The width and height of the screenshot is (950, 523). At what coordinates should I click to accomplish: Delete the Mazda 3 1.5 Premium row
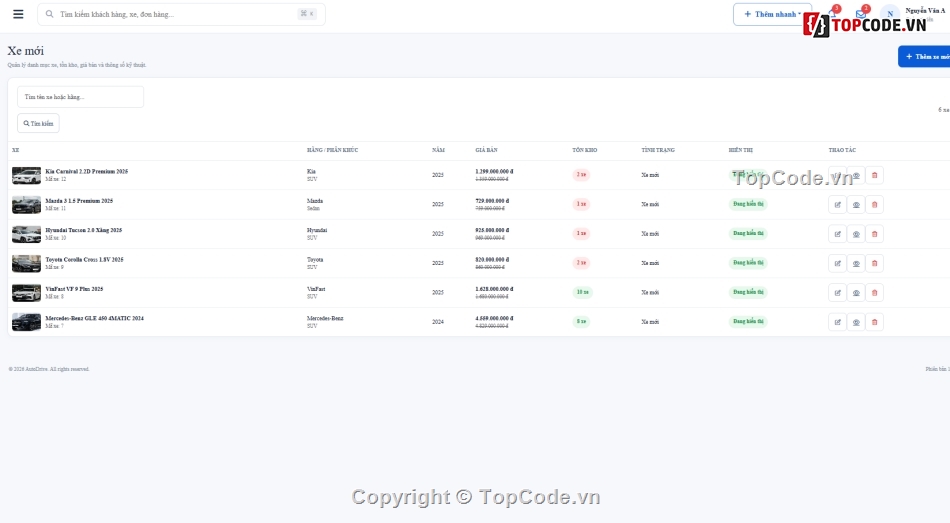(874, 205)
